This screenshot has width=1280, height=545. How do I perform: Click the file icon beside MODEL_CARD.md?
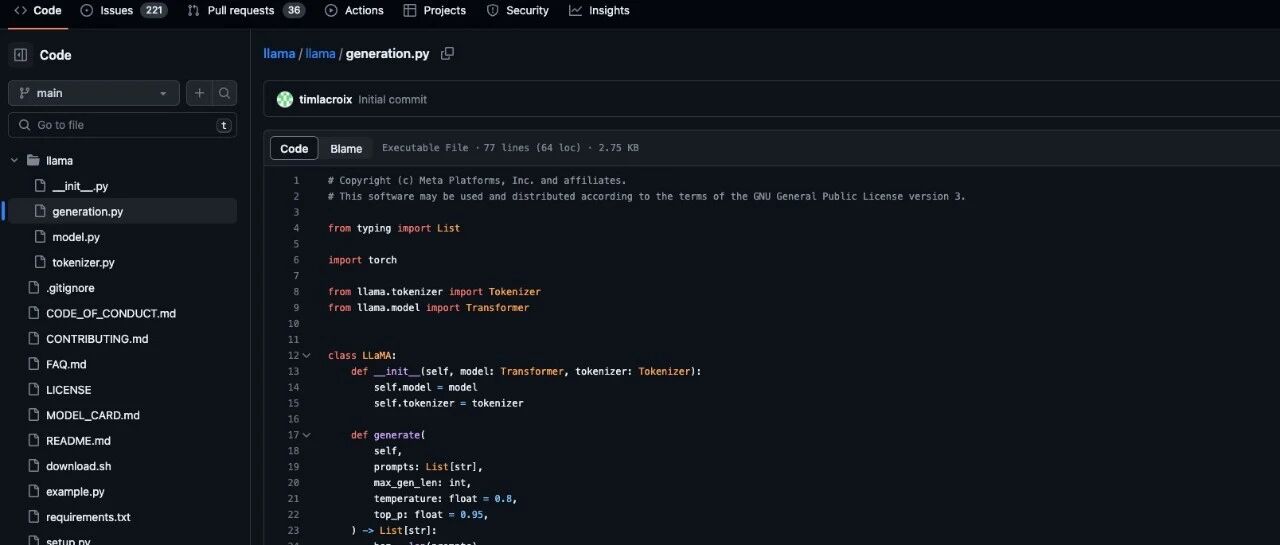coord(33,415)
